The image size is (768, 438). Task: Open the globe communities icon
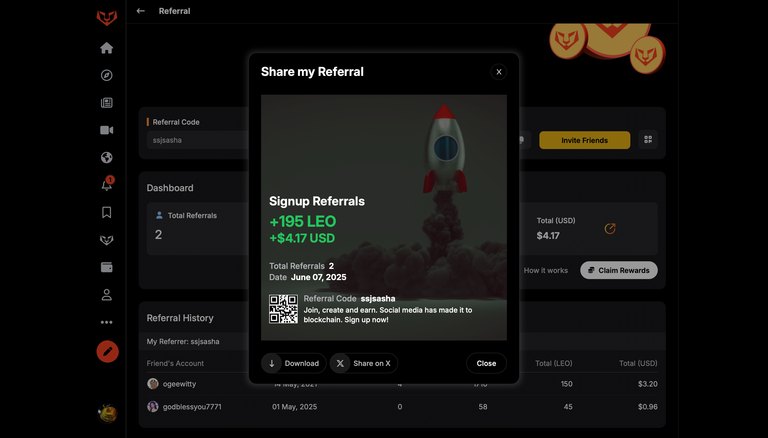[x=106, y=158]
